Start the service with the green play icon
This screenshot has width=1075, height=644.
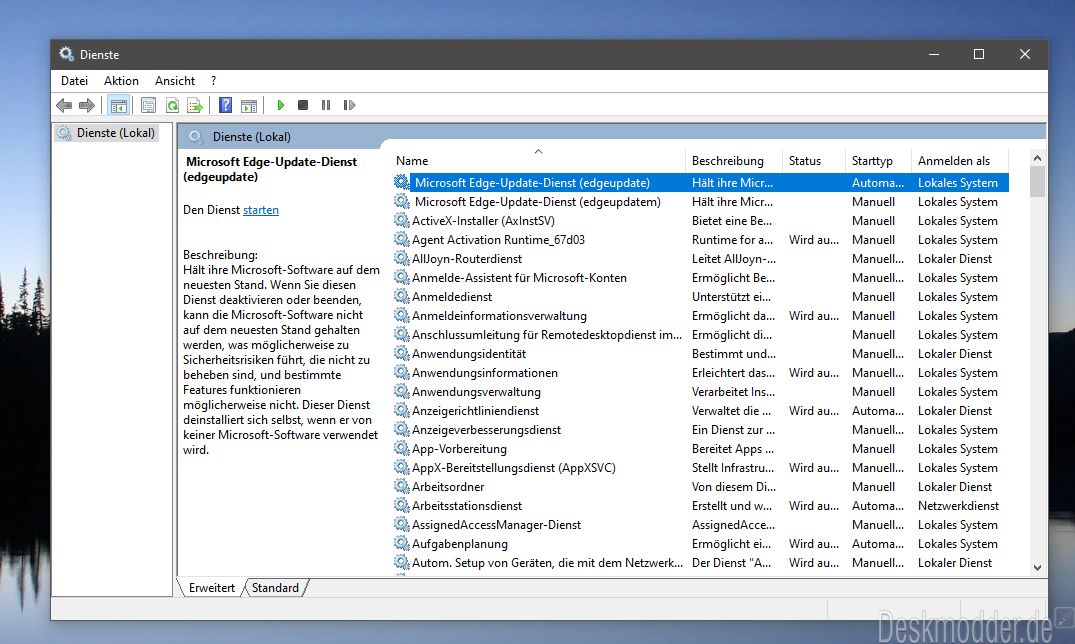pos(280,106)
